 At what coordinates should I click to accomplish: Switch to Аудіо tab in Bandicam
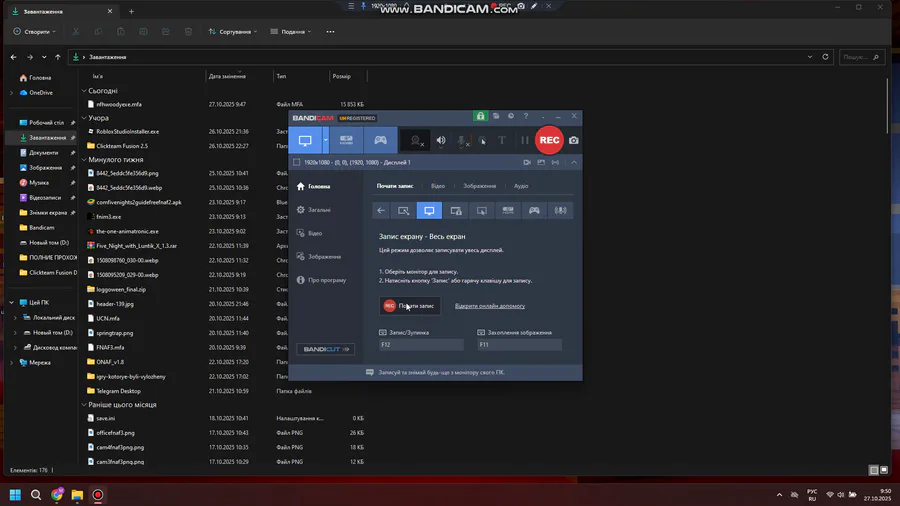point(521,186)
